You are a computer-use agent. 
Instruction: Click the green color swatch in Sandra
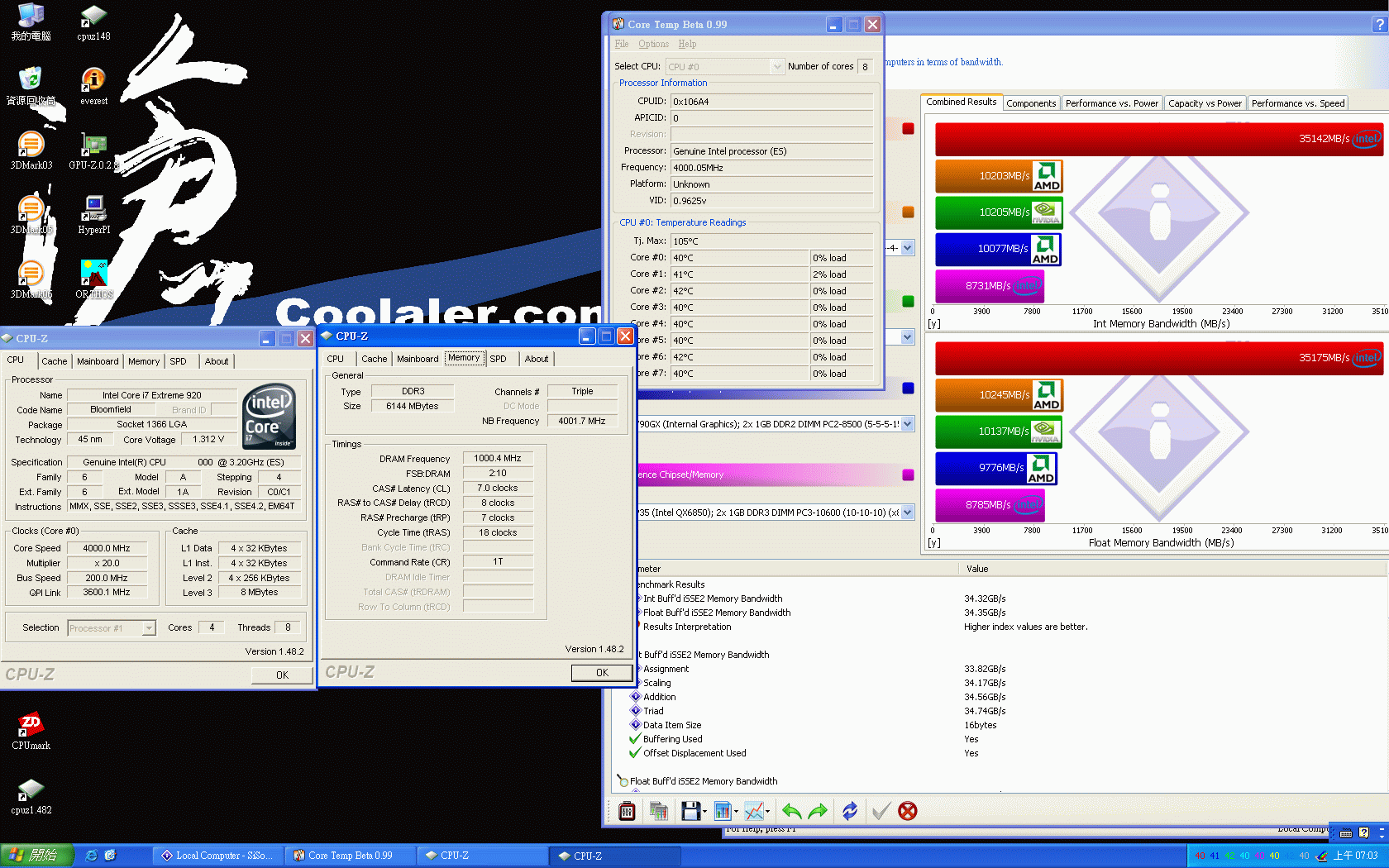pyautogui.click(x=908, y=302)
